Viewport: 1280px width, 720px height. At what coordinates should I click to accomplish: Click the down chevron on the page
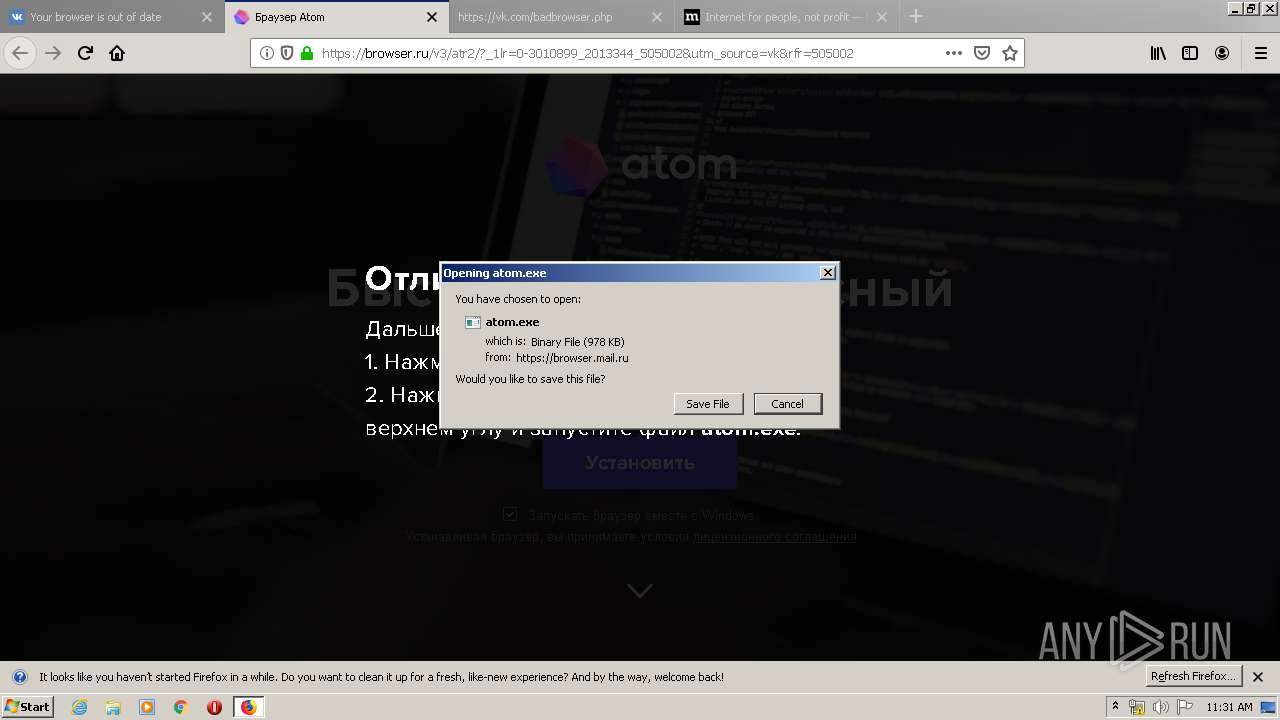(x=640, y=591)
